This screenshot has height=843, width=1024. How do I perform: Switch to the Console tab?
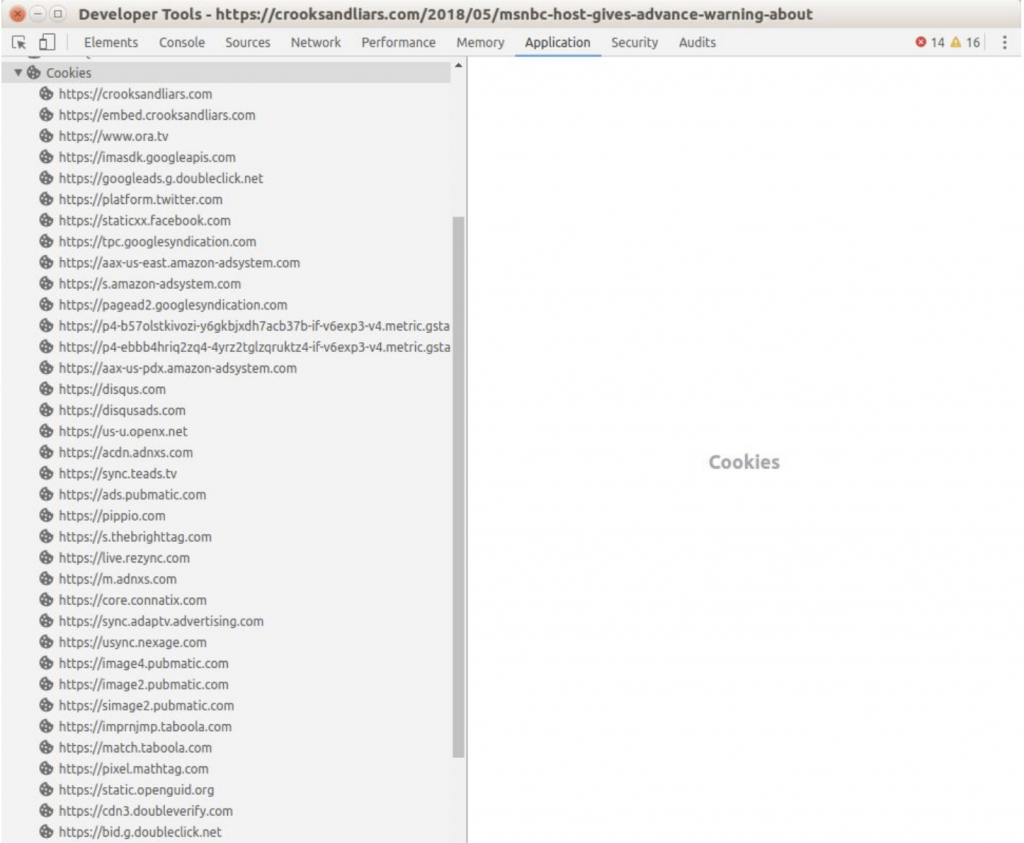pos(182,42)
